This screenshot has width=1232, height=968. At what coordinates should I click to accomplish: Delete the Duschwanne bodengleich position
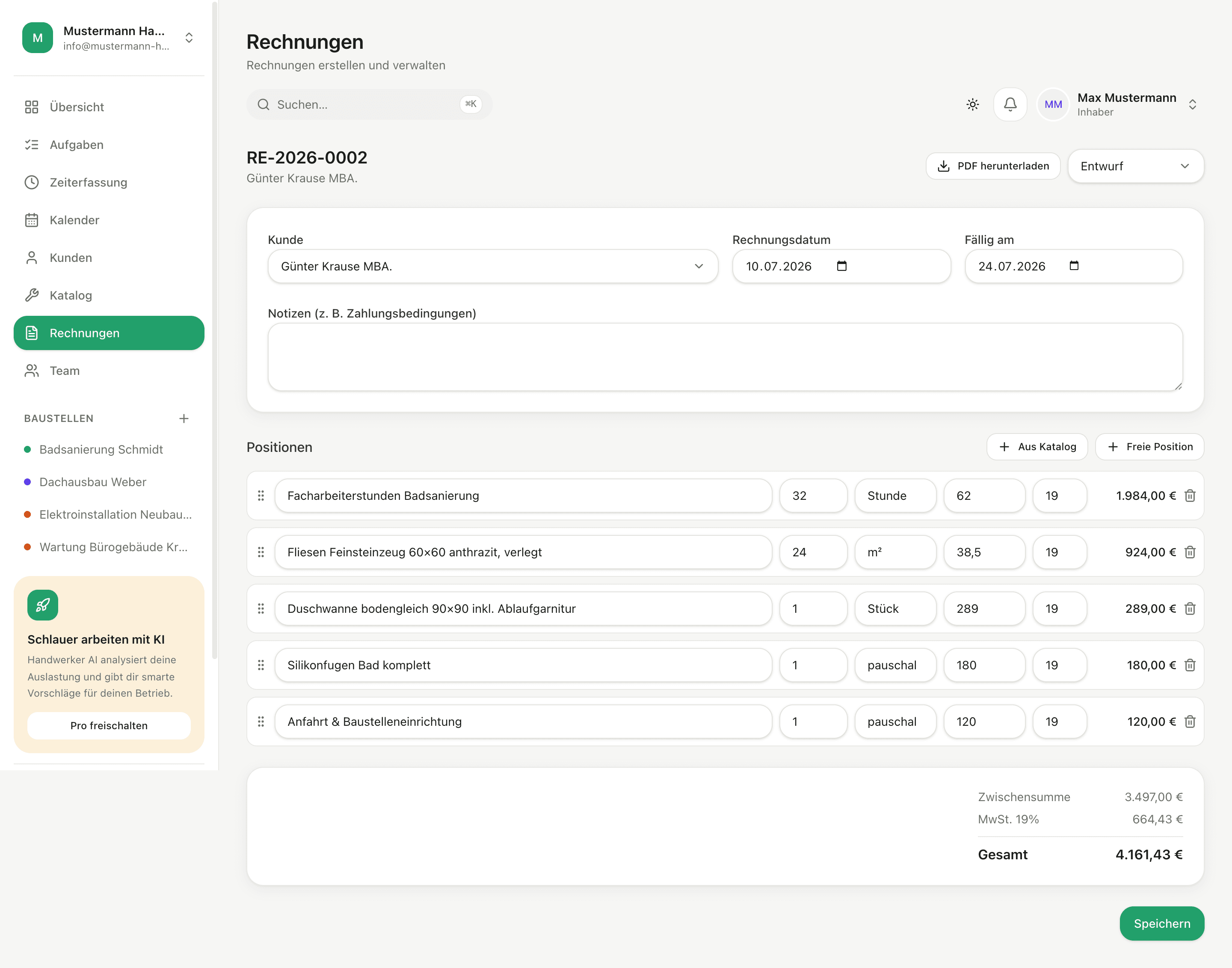[1190, 609]
